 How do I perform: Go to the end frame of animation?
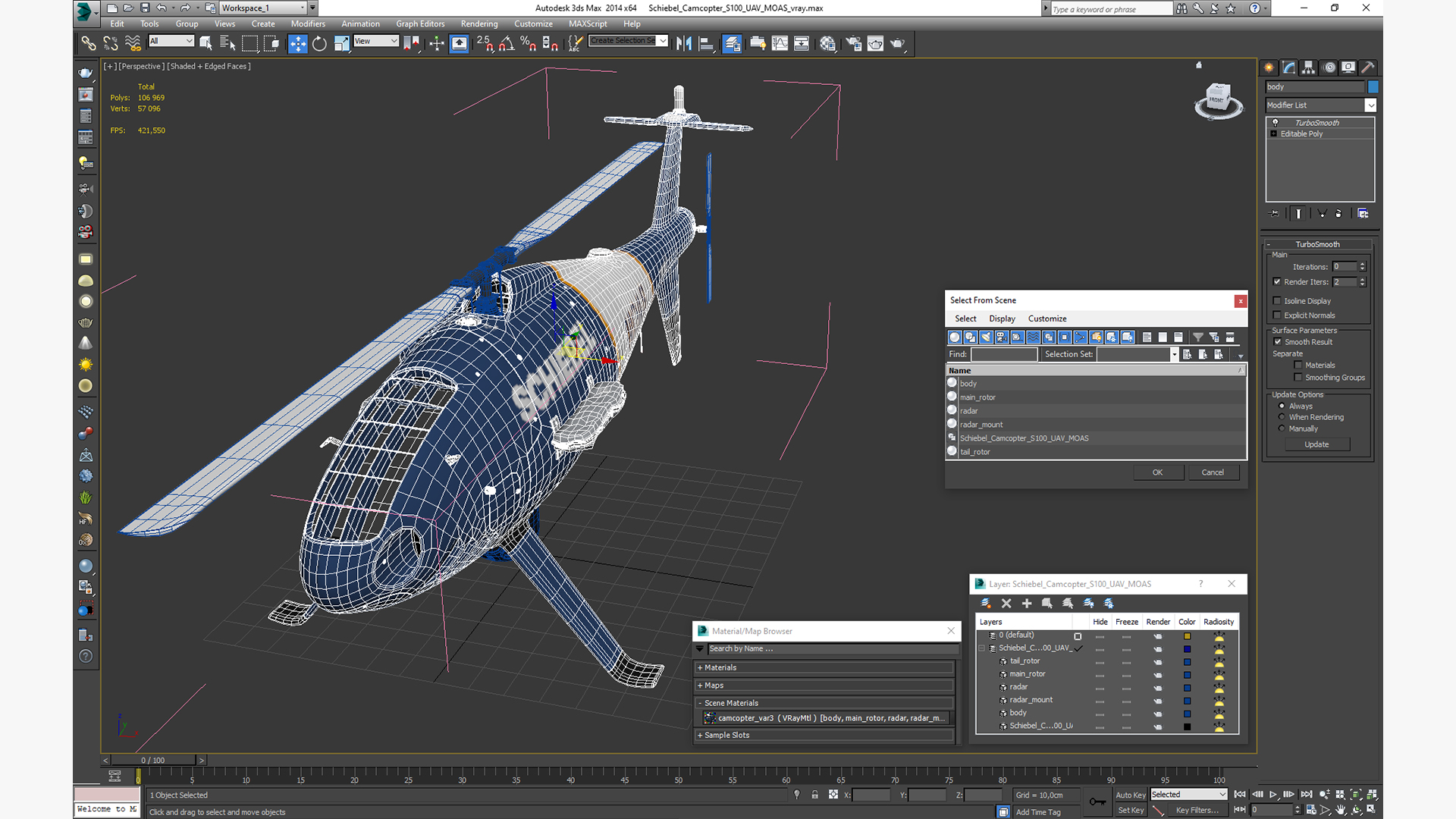(1307, 795)
